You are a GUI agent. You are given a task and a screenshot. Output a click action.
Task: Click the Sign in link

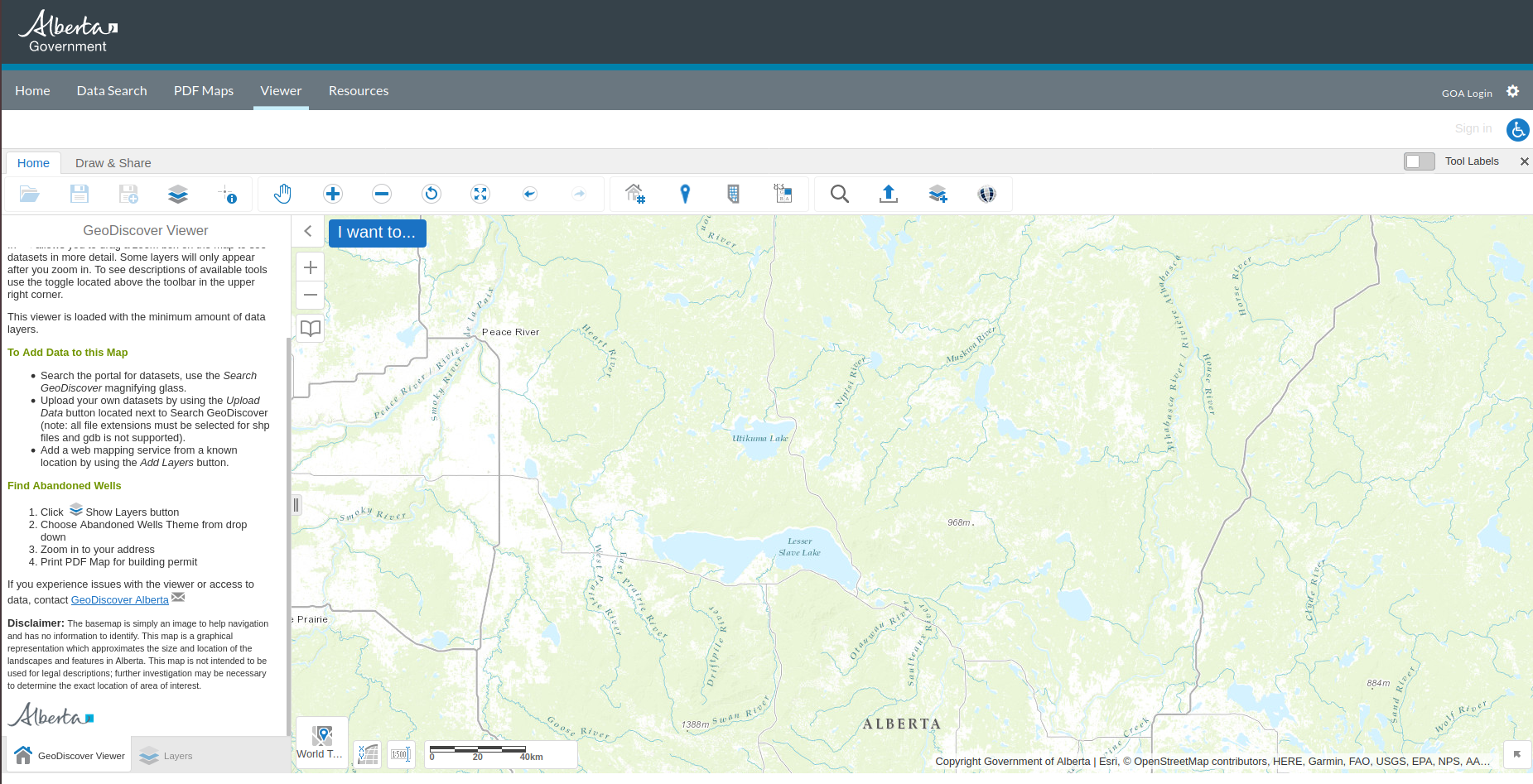(1473, 128)
